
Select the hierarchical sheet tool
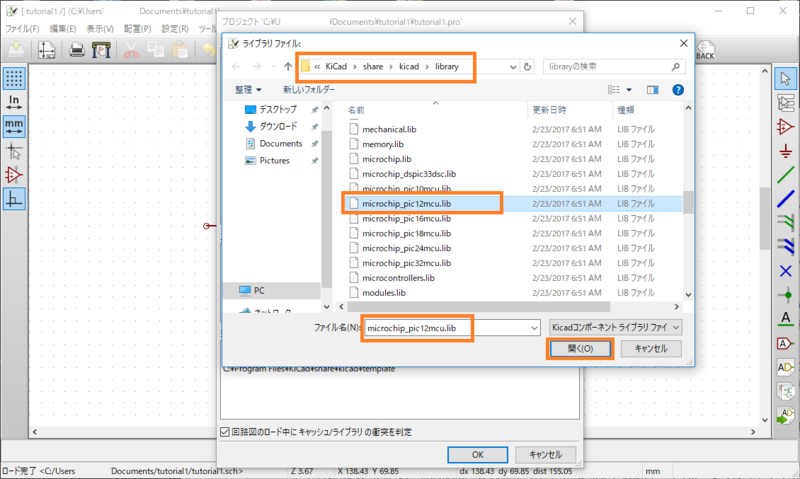[785, 391]
